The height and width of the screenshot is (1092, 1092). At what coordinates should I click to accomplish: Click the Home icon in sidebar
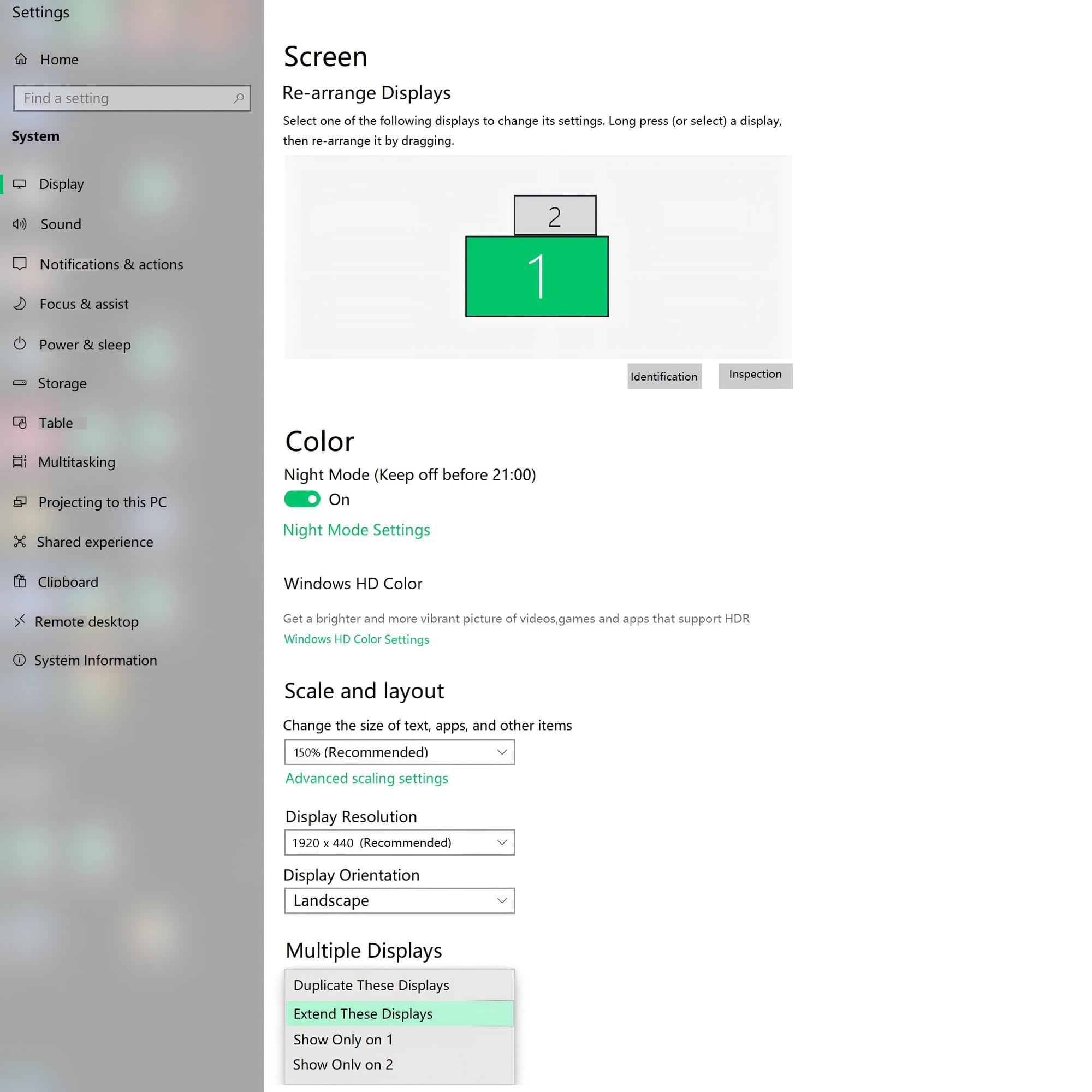(21, 59)
